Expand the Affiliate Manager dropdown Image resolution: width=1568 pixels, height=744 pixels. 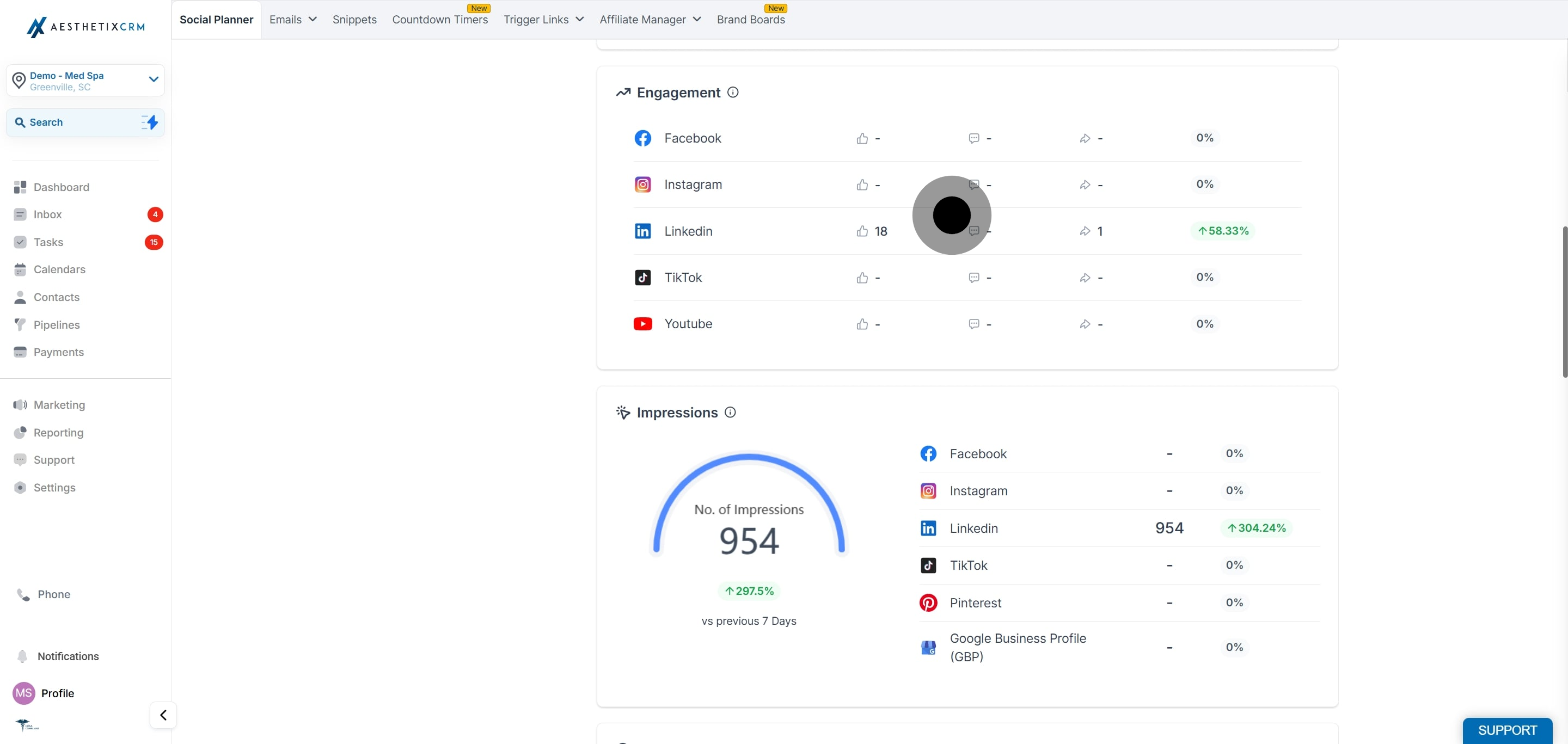click(650, 20)
